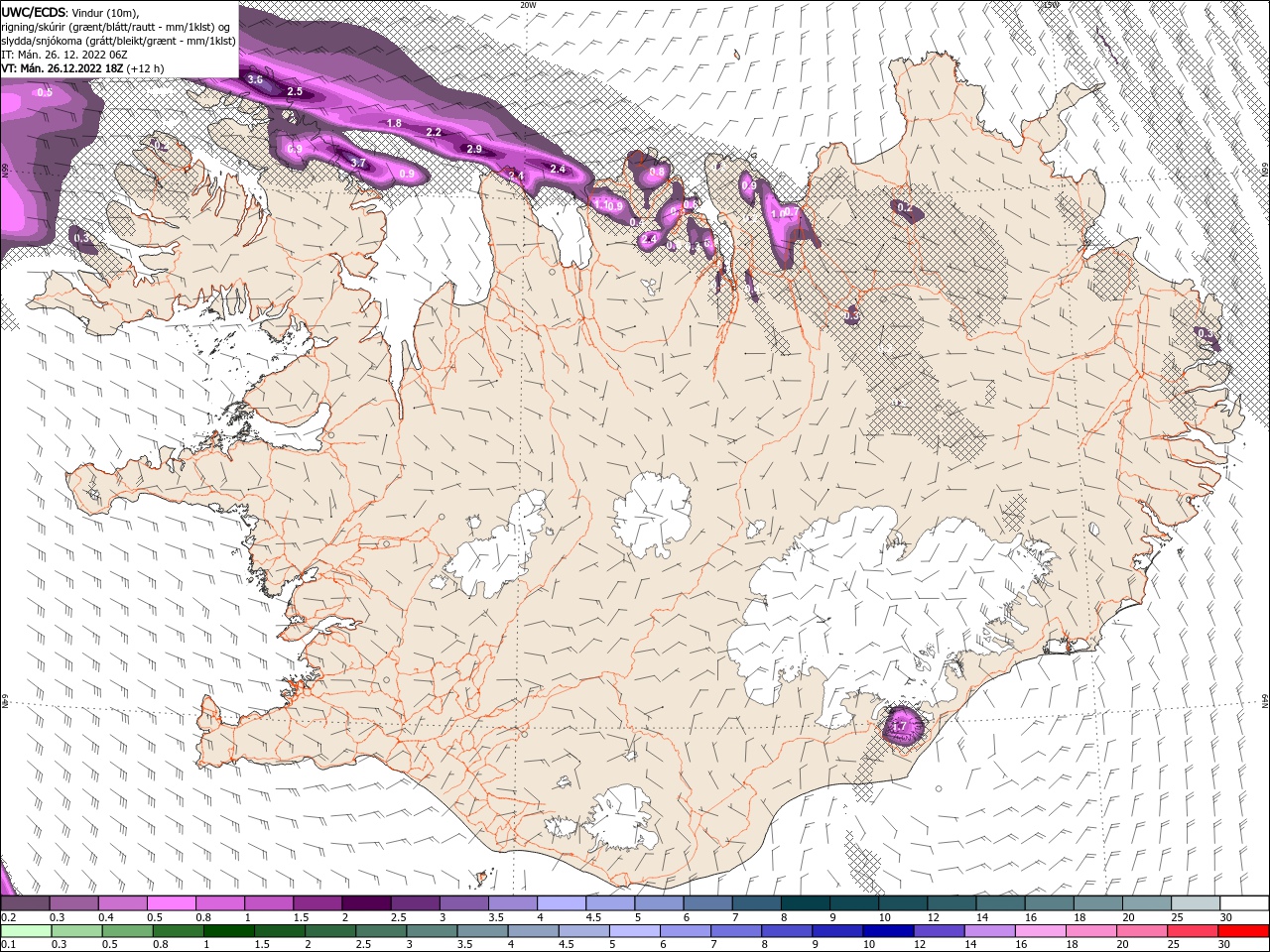Select the 'IT: Mán. 26. 12. 2022 06Z' line
The width and height of the screenshot is (1270, 952).
coord(66,54)
